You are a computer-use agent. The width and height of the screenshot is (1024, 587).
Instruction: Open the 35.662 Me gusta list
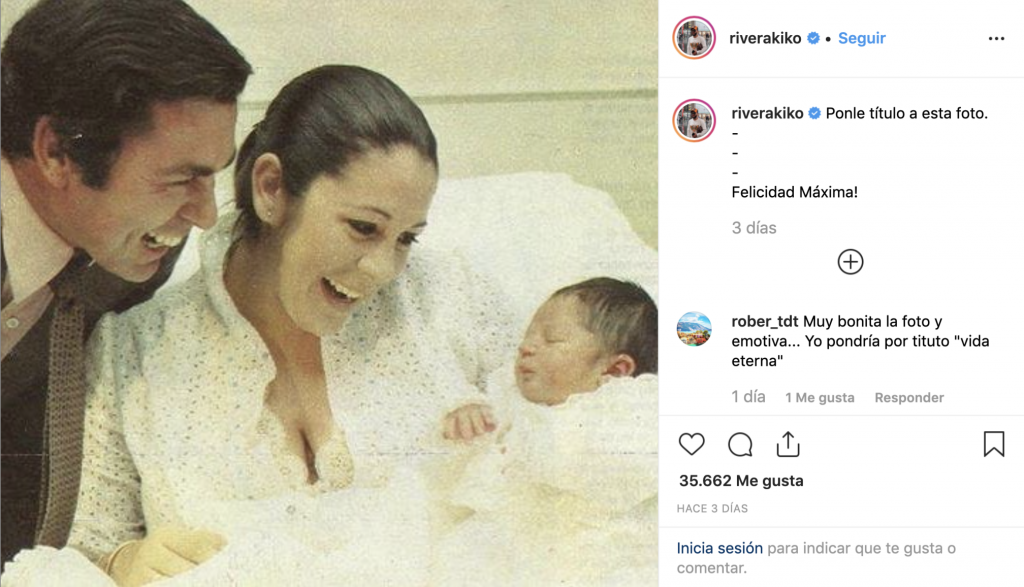741,481
